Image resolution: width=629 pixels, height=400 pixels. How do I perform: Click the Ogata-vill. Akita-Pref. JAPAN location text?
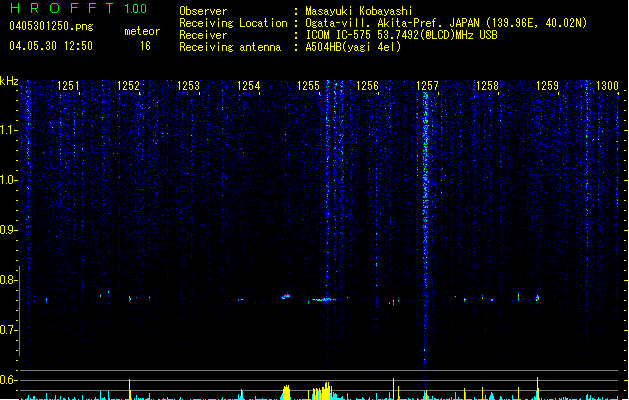(x=392, y=23)
